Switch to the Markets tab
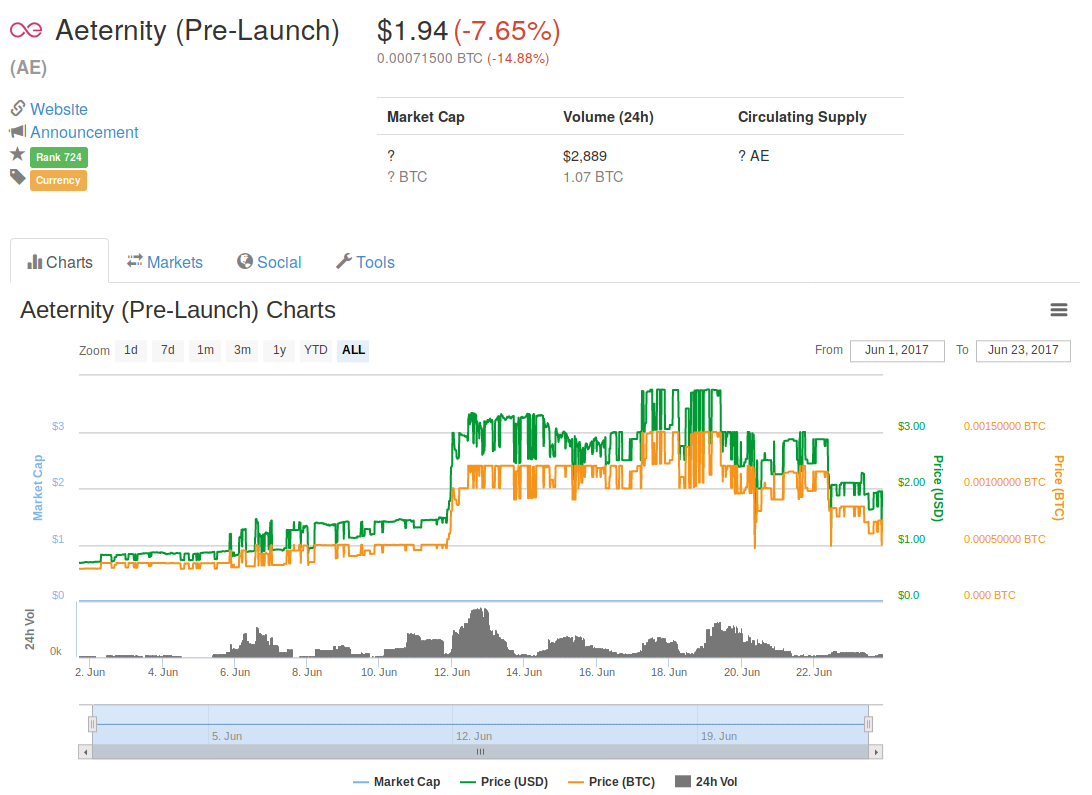 [165, 262]
